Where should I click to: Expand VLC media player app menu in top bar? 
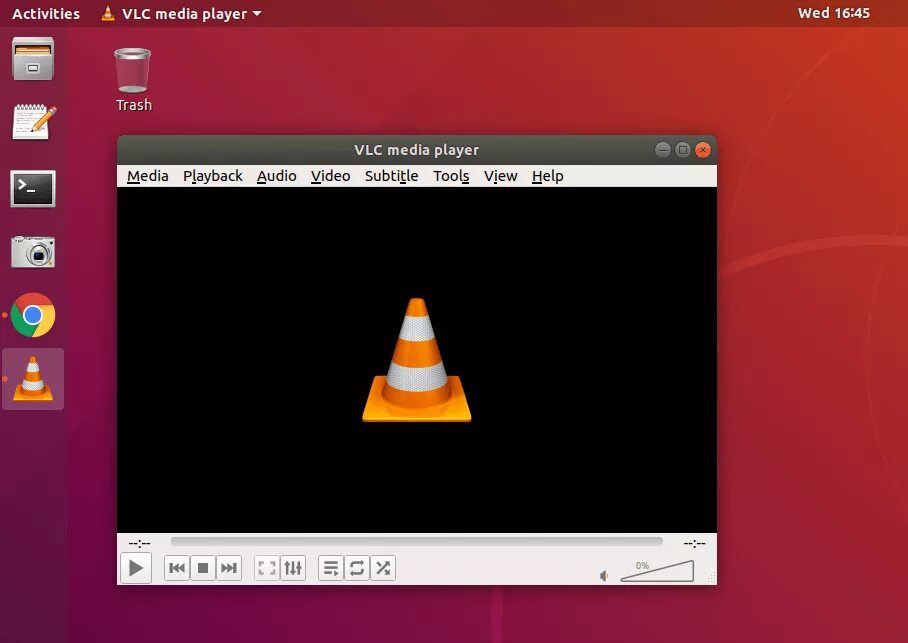[x=181, y=13]
